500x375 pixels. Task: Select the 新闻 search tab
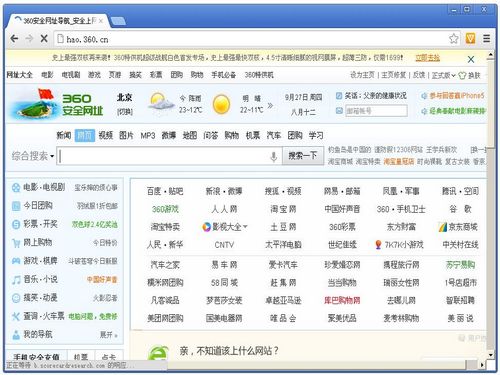(x=64, y=135)
